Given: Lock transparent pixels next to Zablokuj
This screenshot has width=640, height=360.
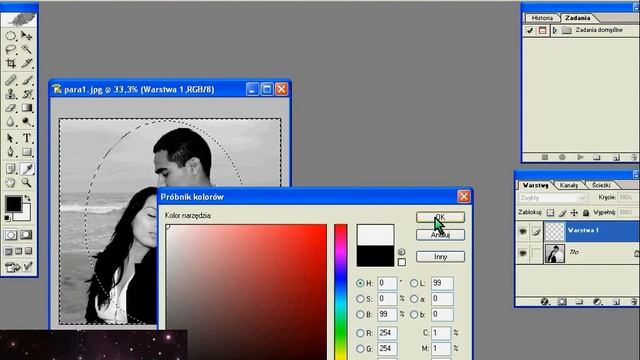Looking at the screenshot, I should 550,213.
